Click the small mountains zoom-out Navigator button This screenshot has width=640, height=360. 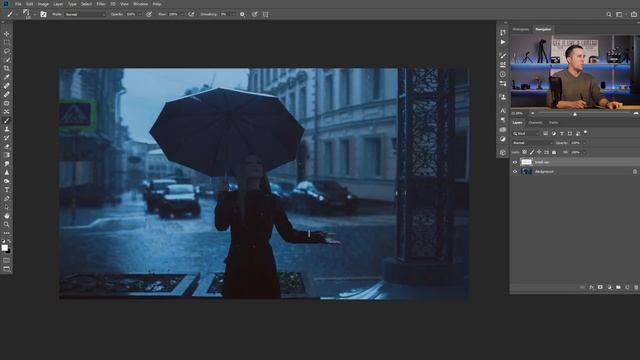tap(532, 113)
